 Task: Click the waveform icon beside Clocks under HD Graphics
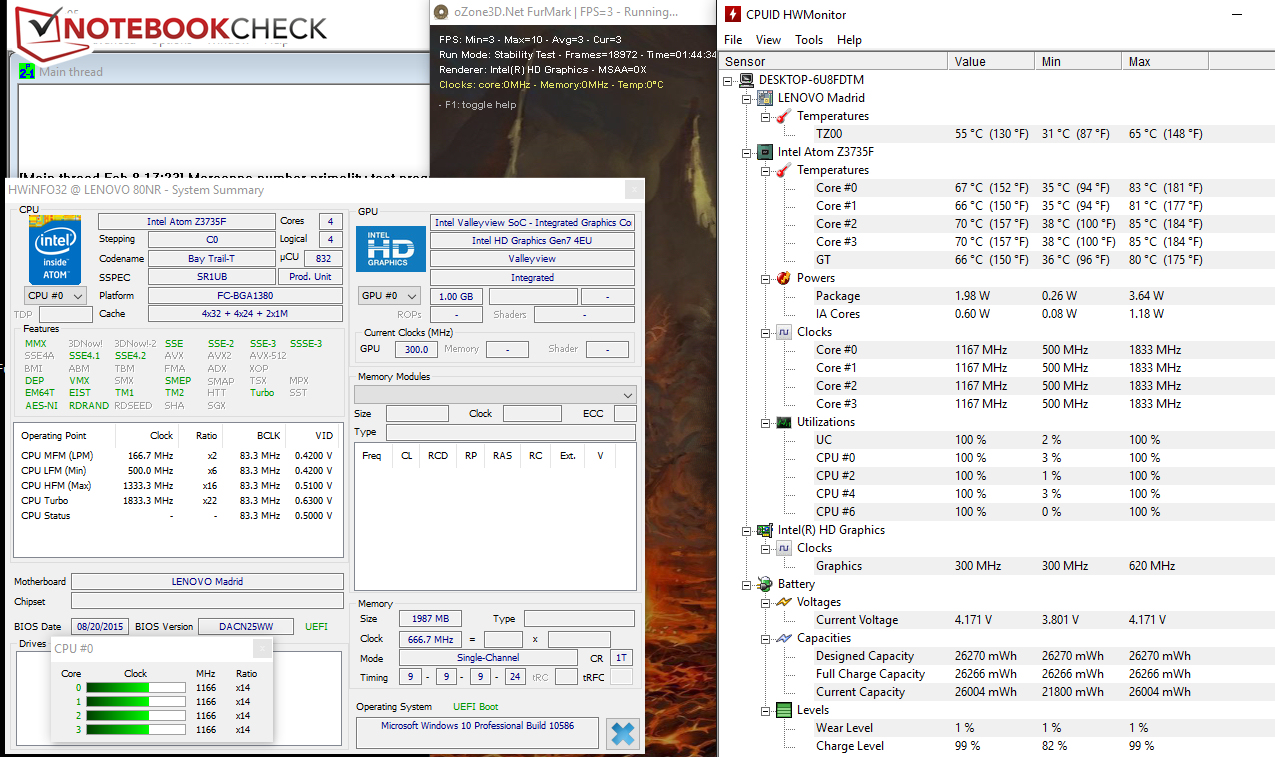(785, 548)
